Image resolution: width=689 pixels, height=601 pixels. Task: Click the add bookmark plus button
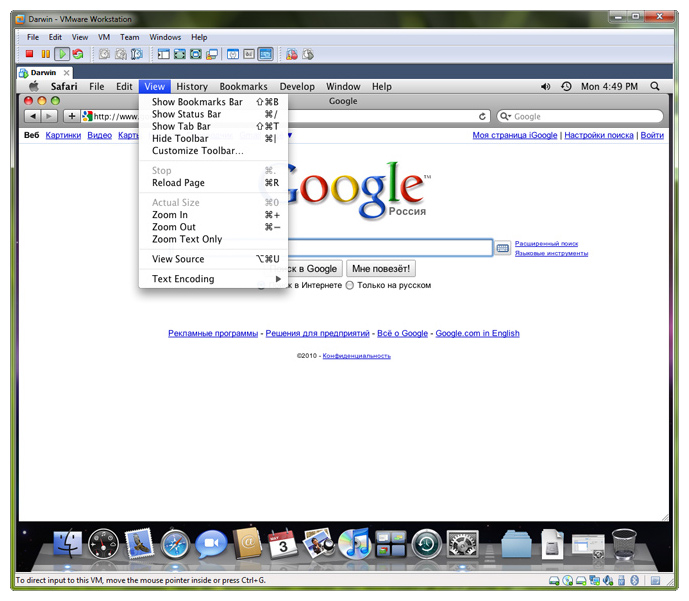pos(71,117)
